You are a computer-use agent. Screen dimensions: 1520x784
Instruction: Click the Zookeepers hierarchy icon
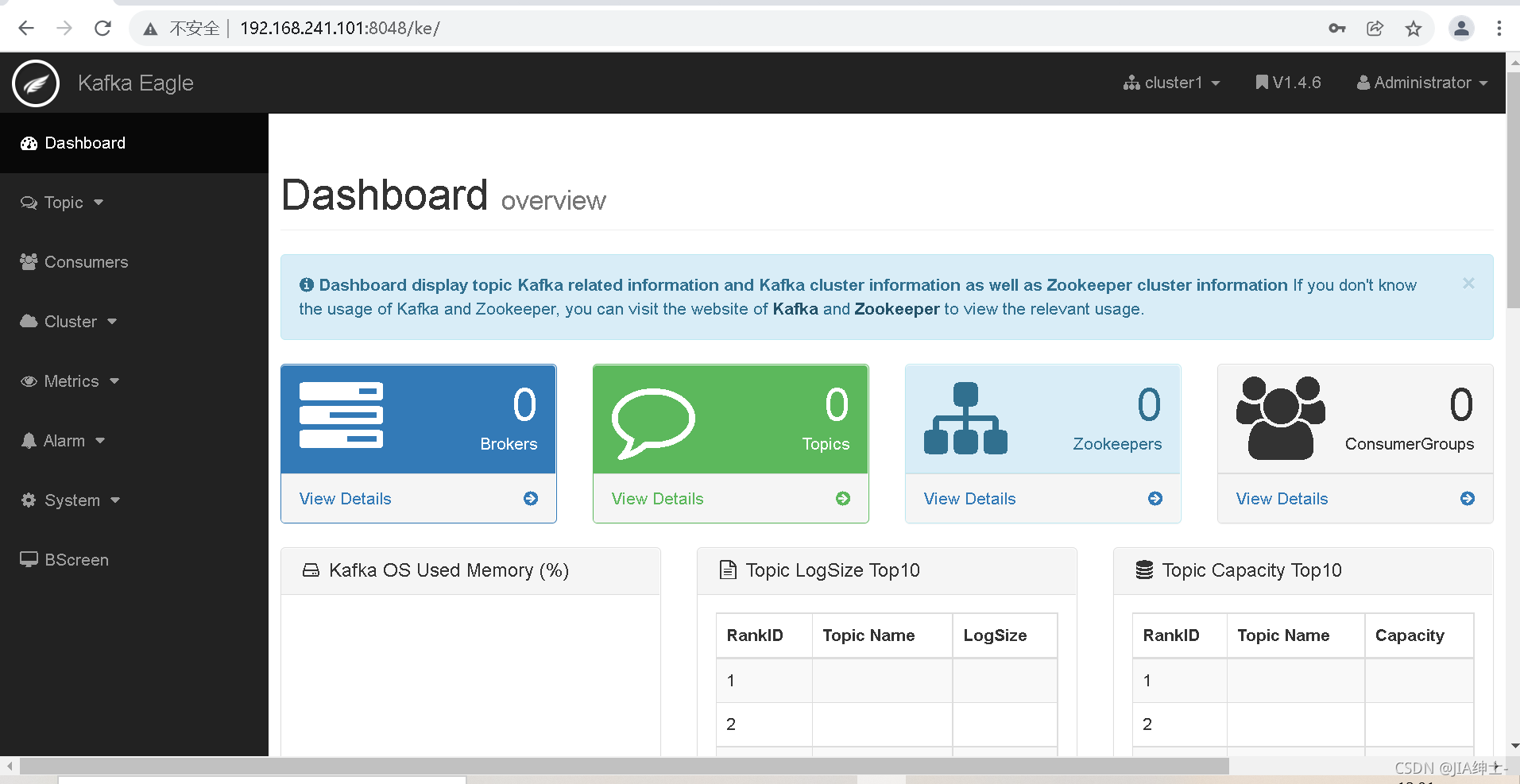tap(965, 418)
